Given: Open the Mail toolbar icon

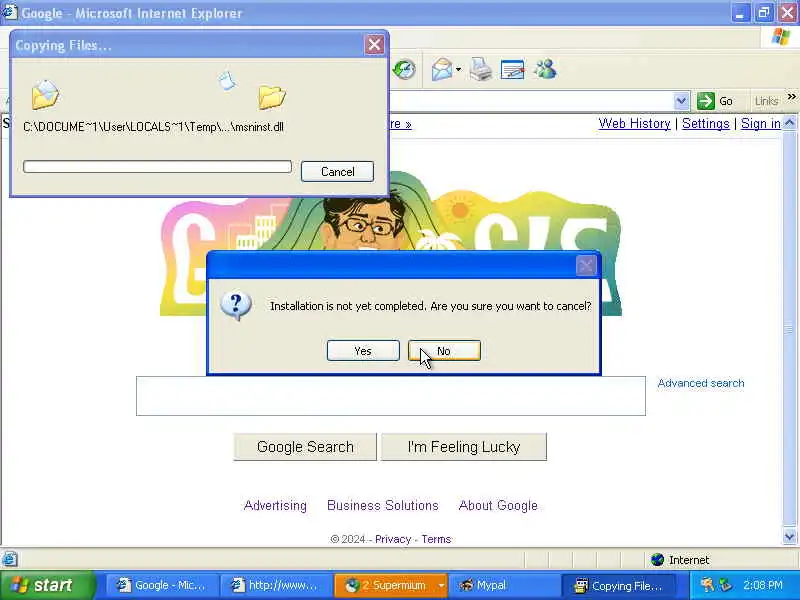Looking at the screenshot, I should coord(442,69).
